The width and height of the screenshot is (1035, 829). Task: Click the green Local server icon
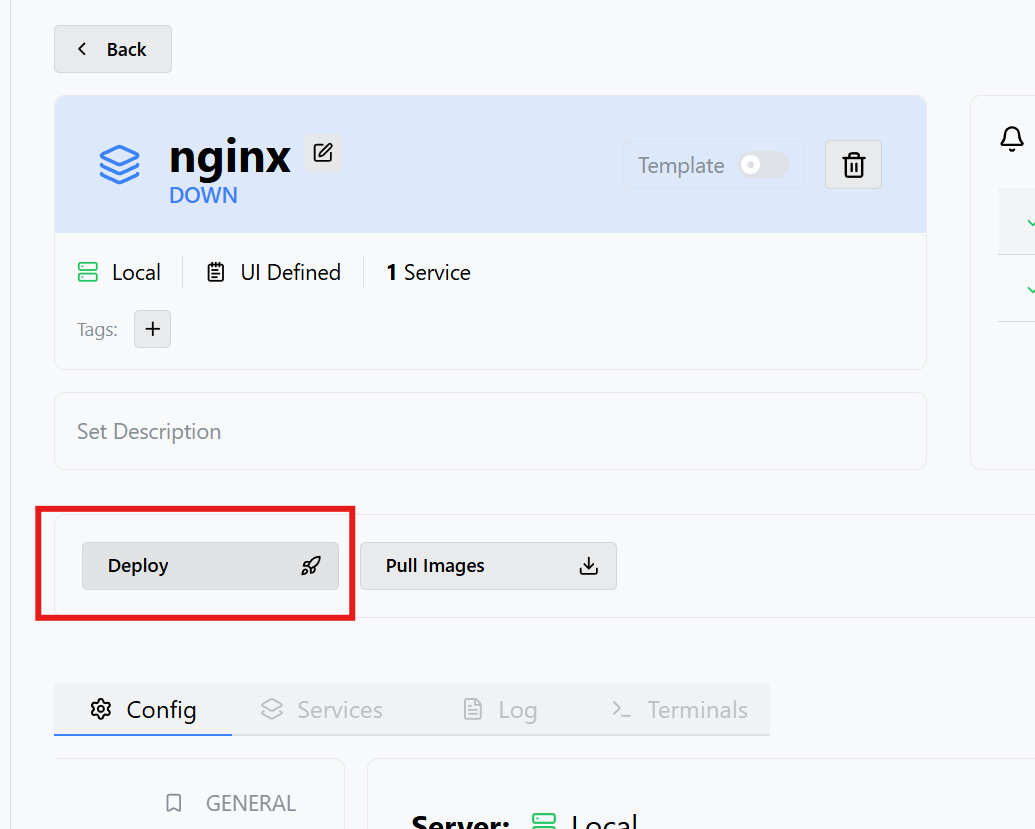pos(88,272)
